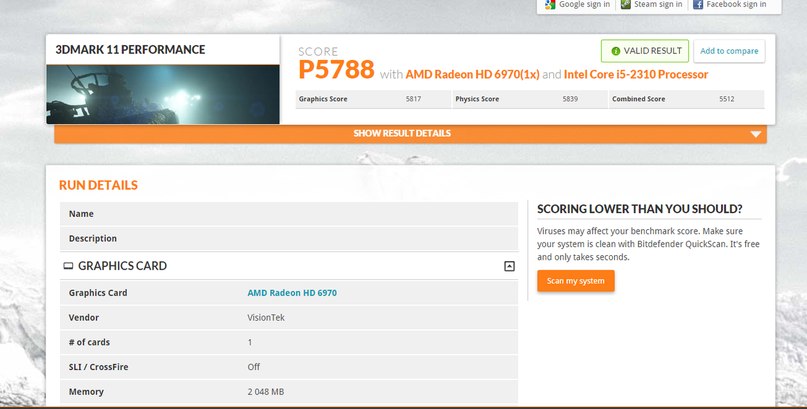
Task: Click the RUN DETAILS heading
Action: pyautogui.click(x=98, y=185)
